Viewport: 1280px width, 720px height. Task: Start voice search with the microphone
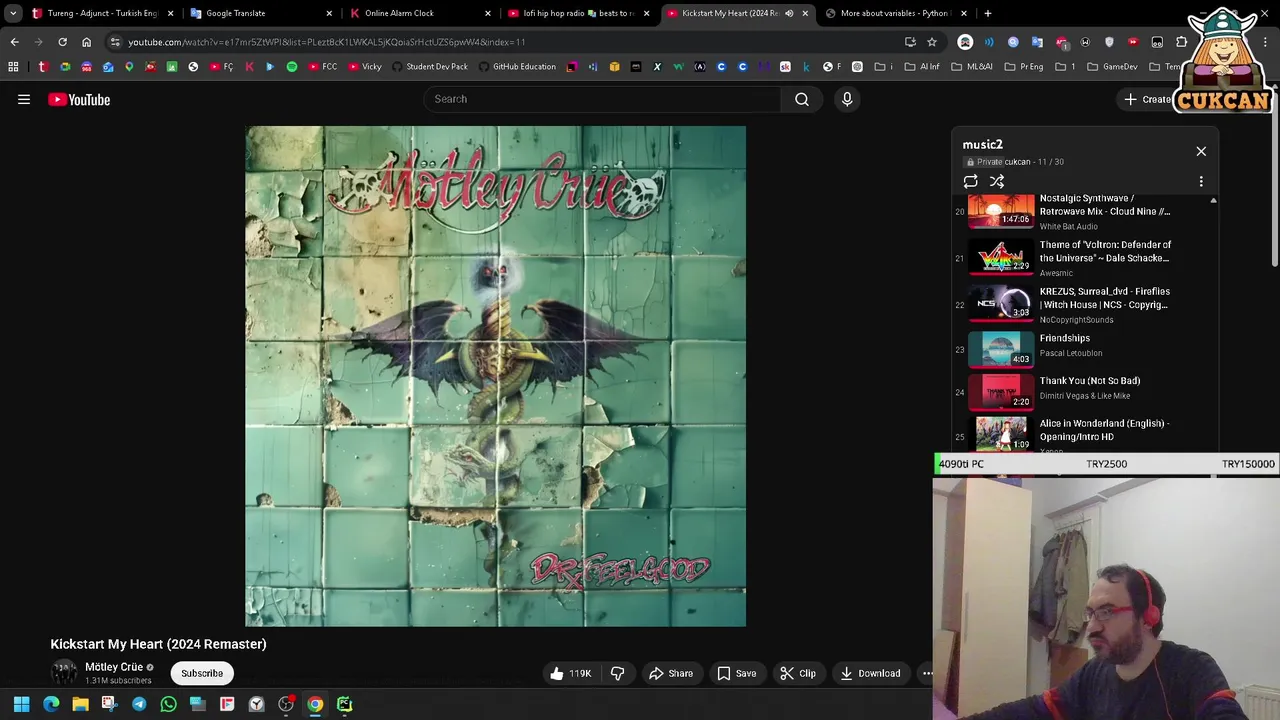[847, 99]
